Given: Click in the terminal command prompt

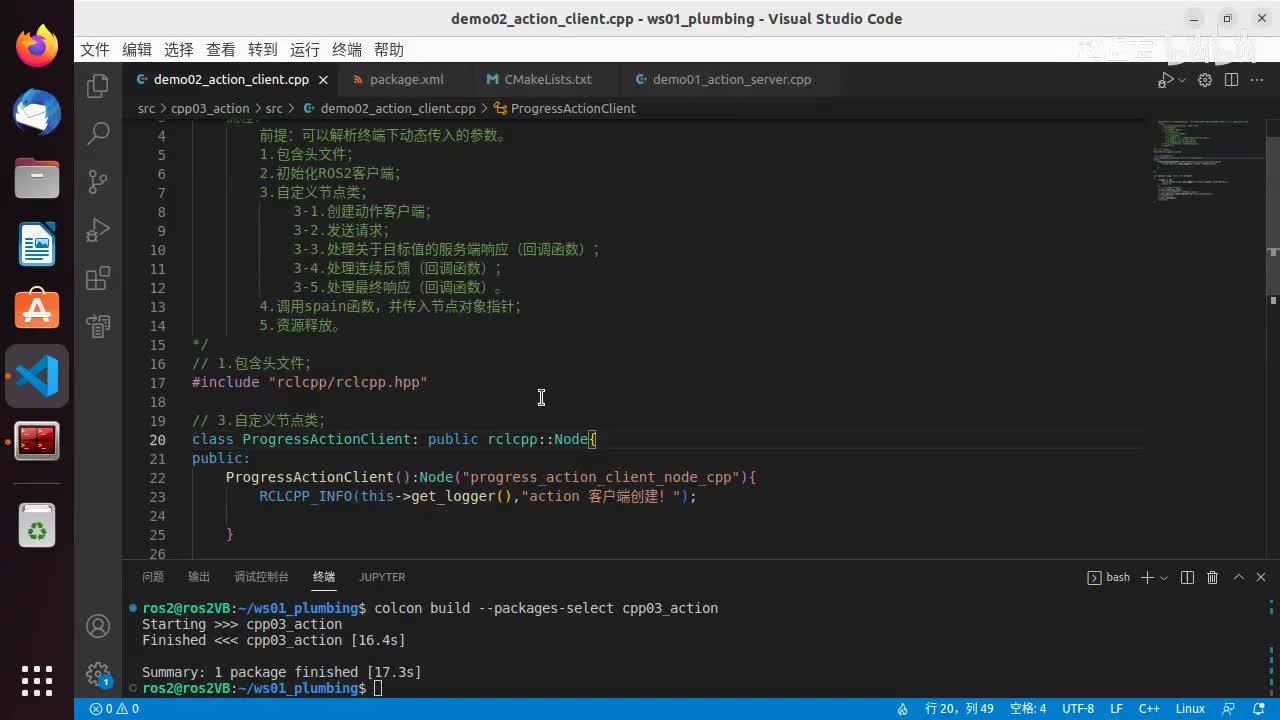Looking at the screenshot, I should (x=378, y=688).
